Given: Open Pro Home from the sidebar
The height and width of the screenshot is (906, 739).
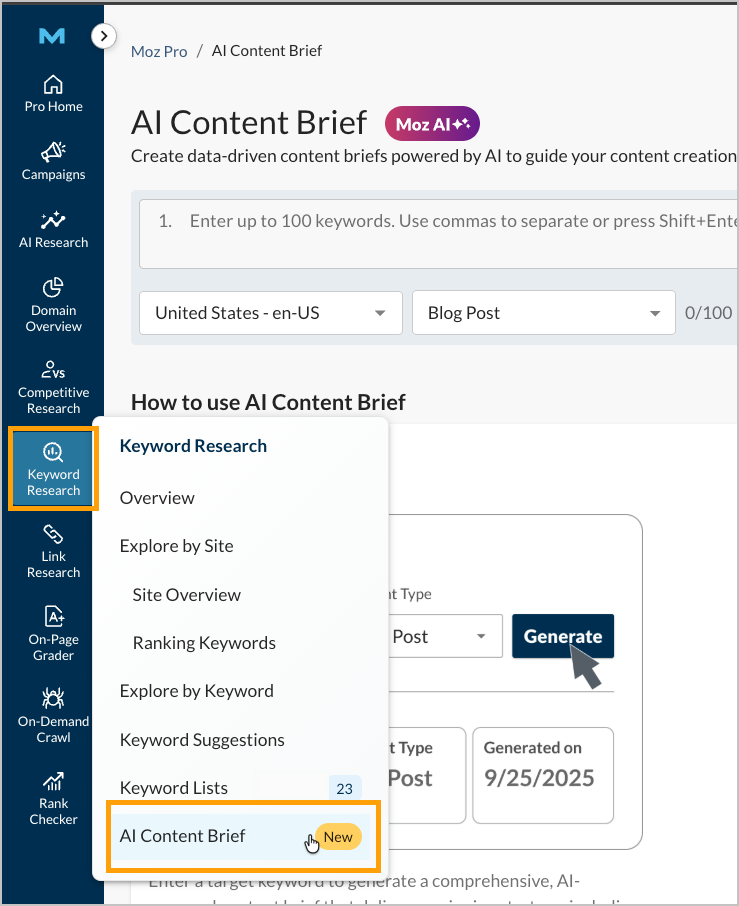Looking at the screenshot, I should [53, 94].
